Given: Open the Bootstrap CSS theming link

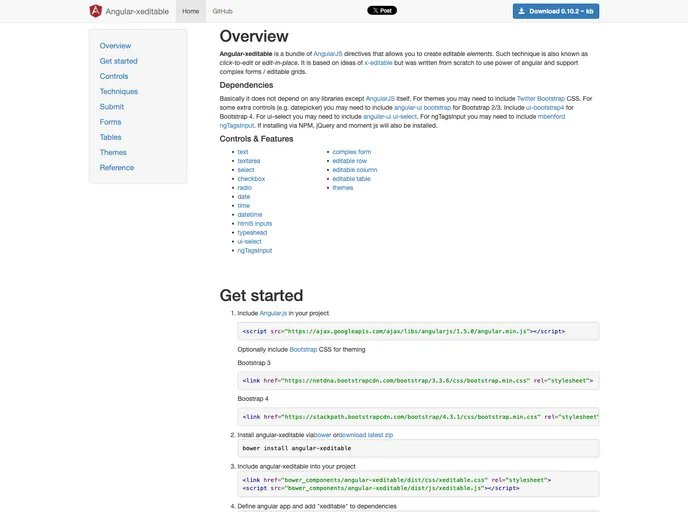Looking at the screenshot, I should pos(303,350).
